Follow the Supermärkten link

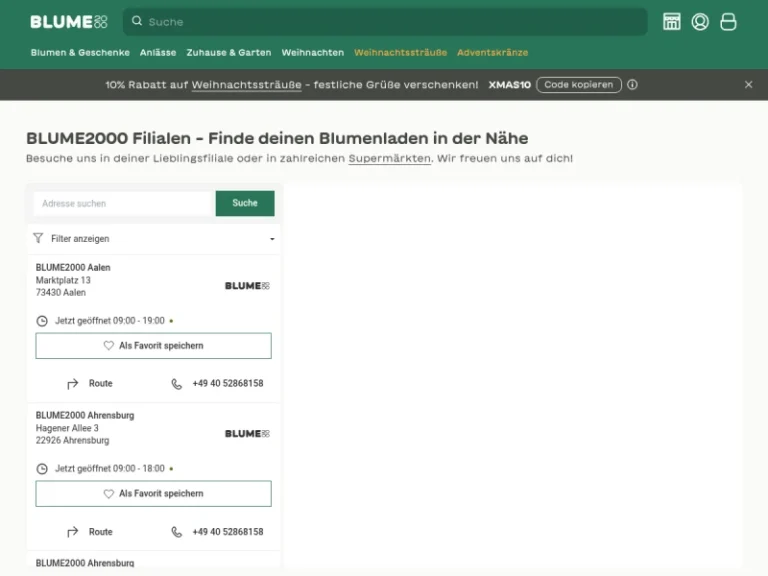[x=390, y=159]
